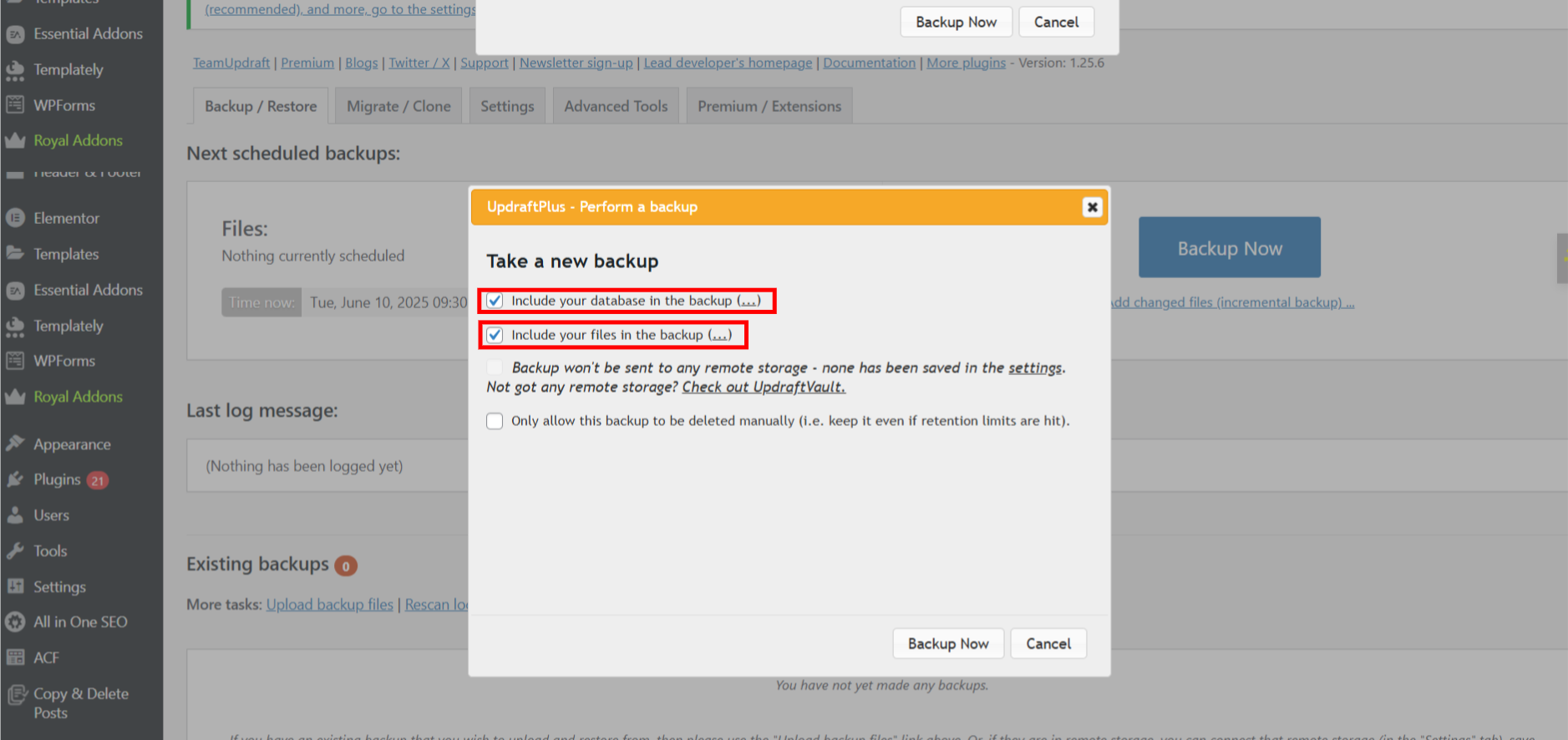Open Lead developer's homepage link
Viewport: 1568px width, 740px height.
[728, 63]
